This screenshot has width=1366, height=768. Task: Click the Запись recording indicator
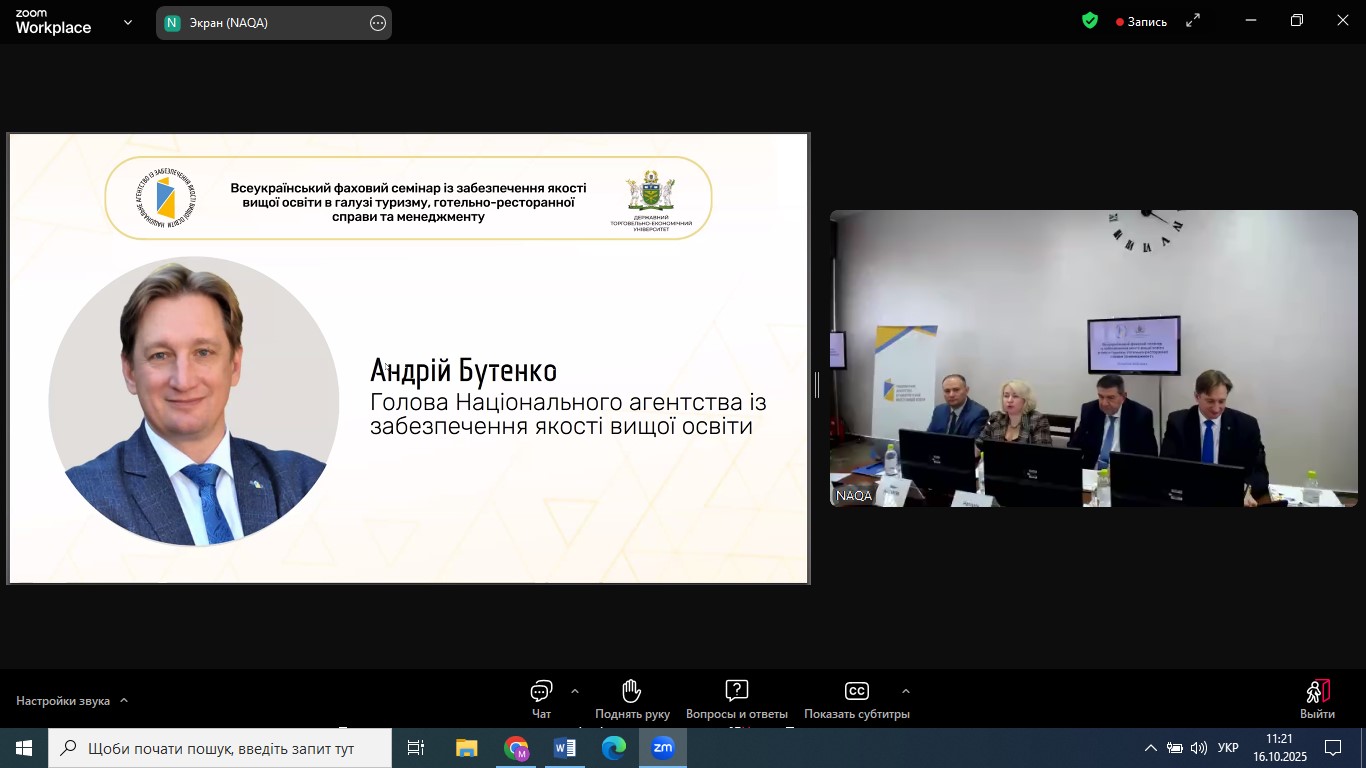pos(1141,22)
